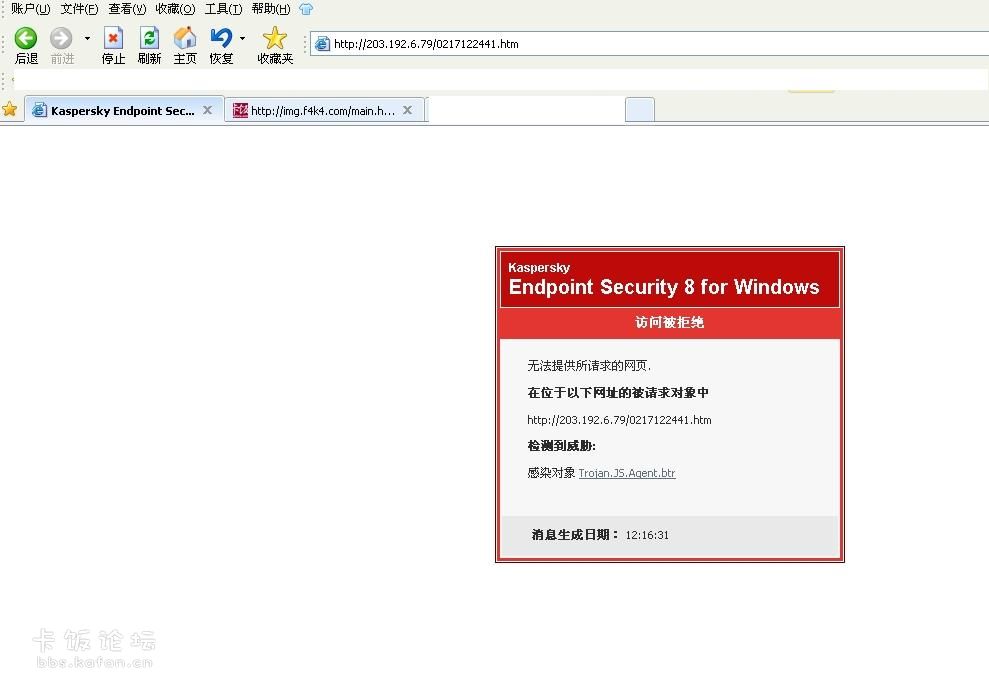The height and width of the screenshot is (679, 989).
Task: Click the address bar URL field
Action: click(x=650, y=44)
